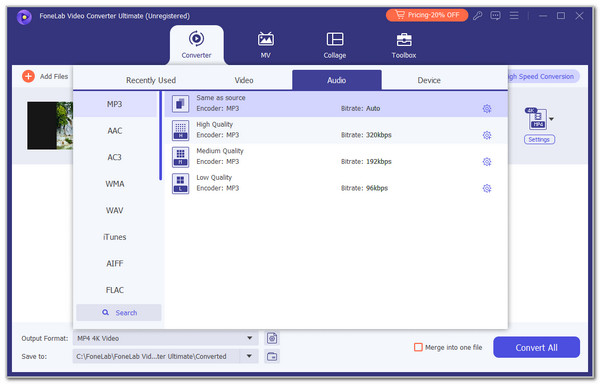Viewport: 600px width, 384px height.
Task: Open the Converter tab
Action: [x=196, y=44]
